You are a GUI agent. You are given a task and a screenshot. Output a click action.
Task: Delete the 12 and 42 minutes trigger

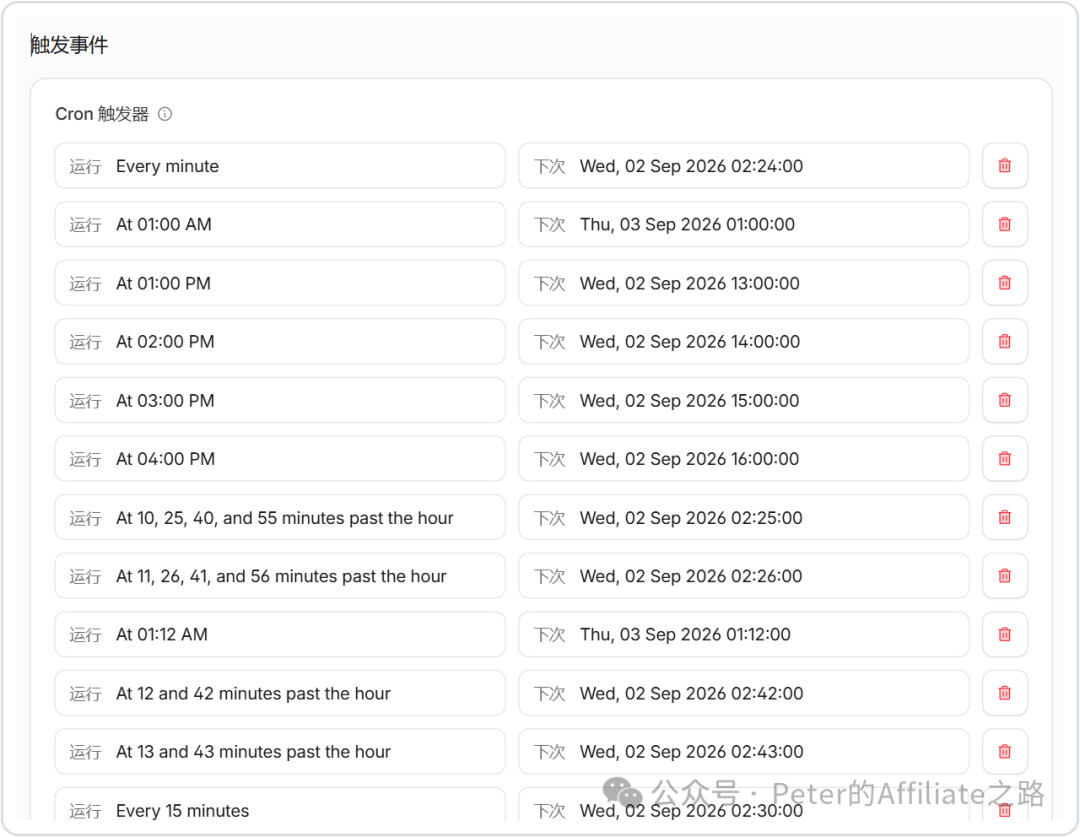tap(1005, 692)
